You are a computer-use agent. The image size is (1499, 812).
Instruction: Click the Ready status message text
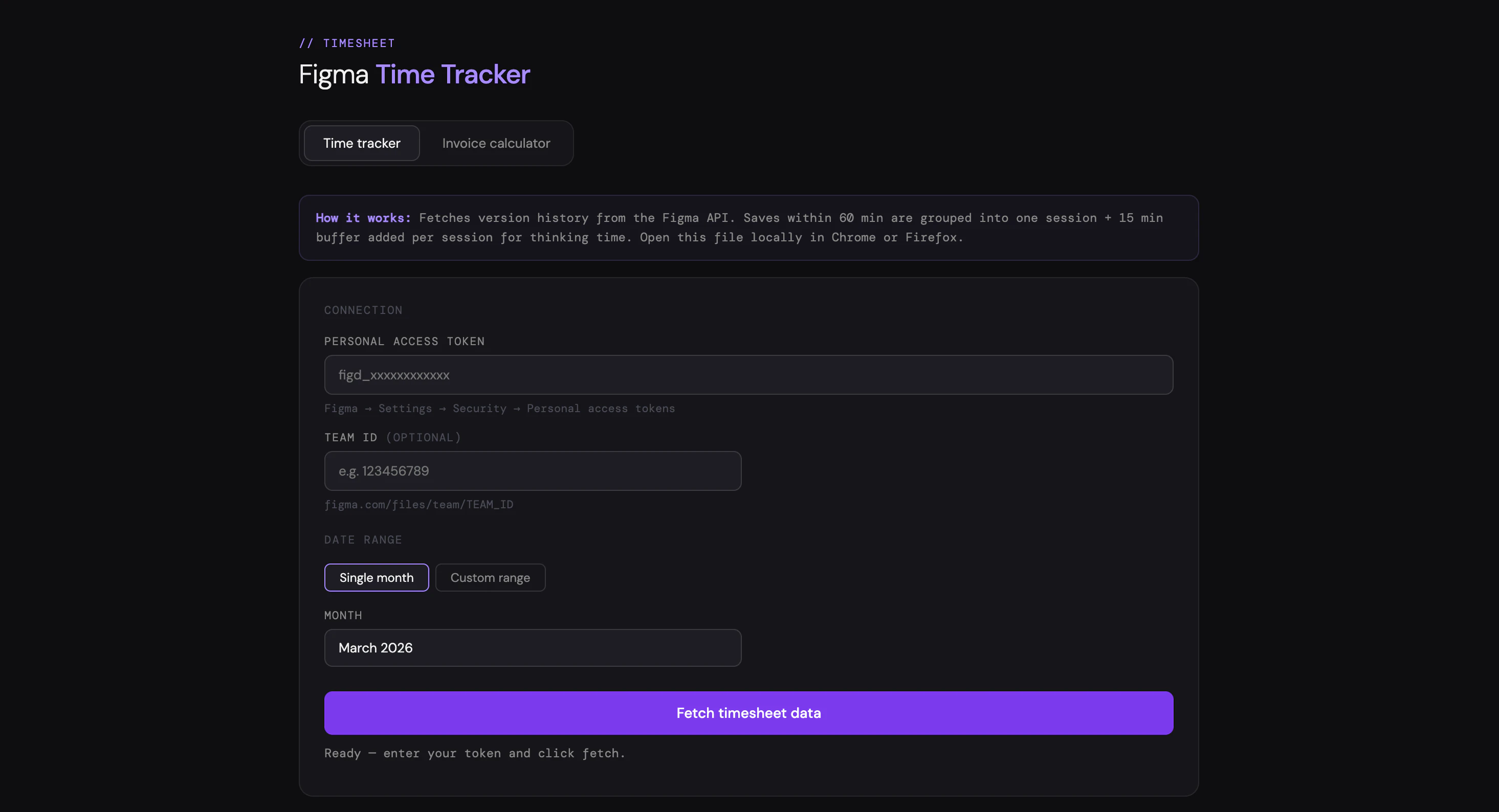[x=474, y=753]
